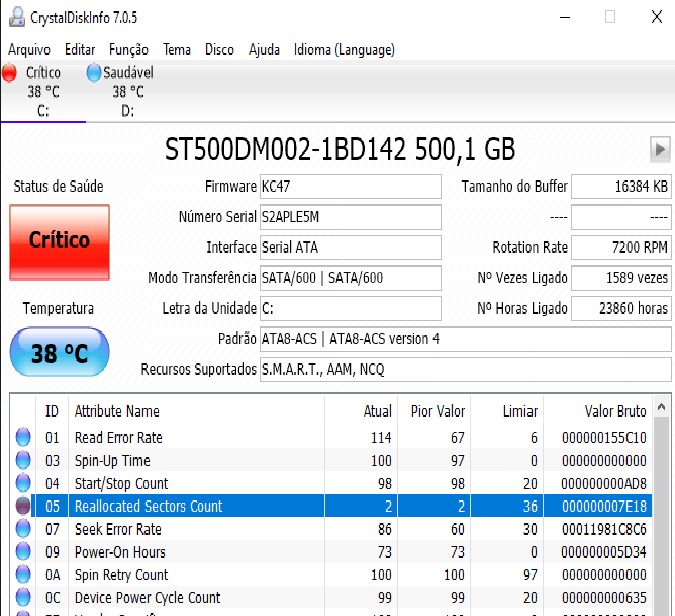This screenshot has width=675, height=616.
Task: Click status orb of Spin Retry Count row
Action: (23, 574)
